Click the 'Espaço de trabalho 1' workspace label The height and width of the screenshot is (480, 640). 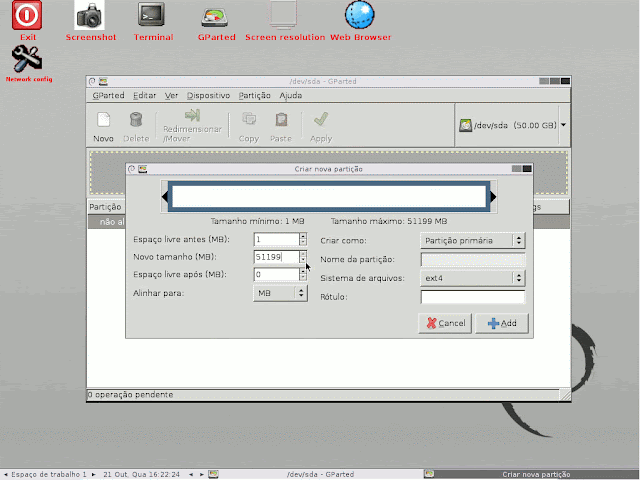pyautogui.click(x=49, y=475)
